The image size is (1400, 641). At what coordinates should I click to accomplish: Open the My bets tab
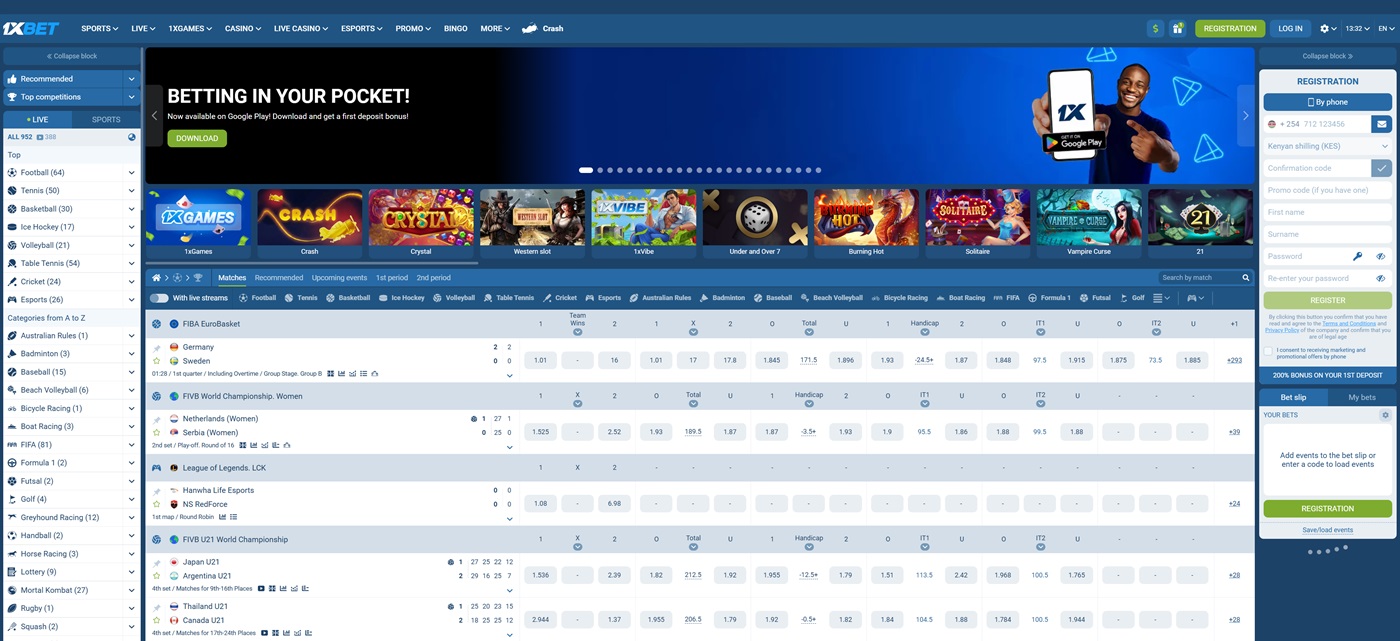[1361, 397]
